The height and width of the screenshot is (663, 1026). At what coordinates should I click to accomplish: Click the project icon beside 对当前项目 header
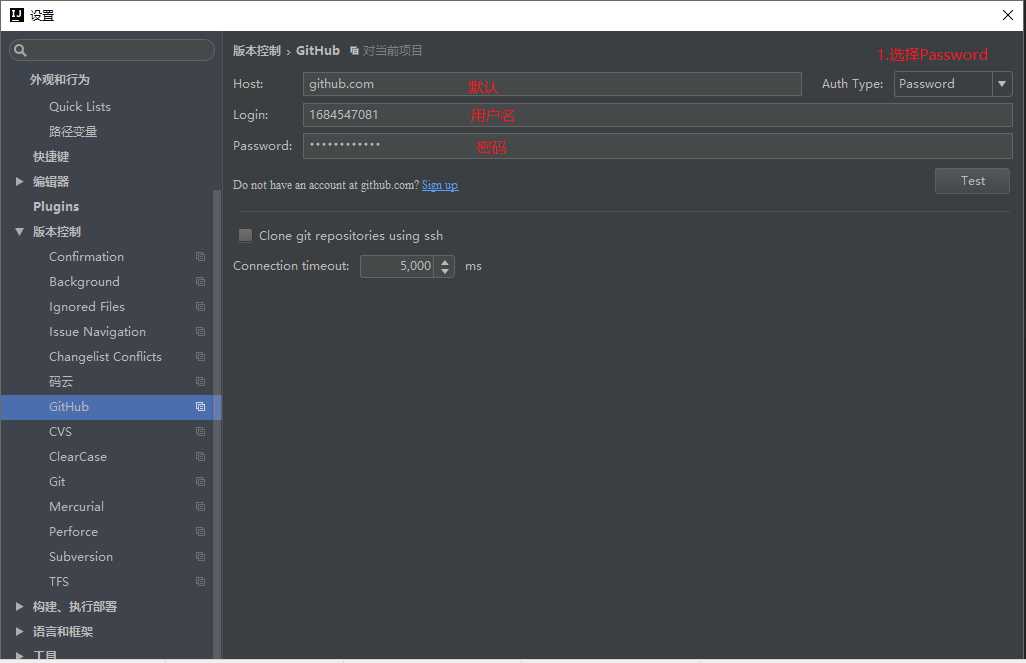(x=354, y=50)
